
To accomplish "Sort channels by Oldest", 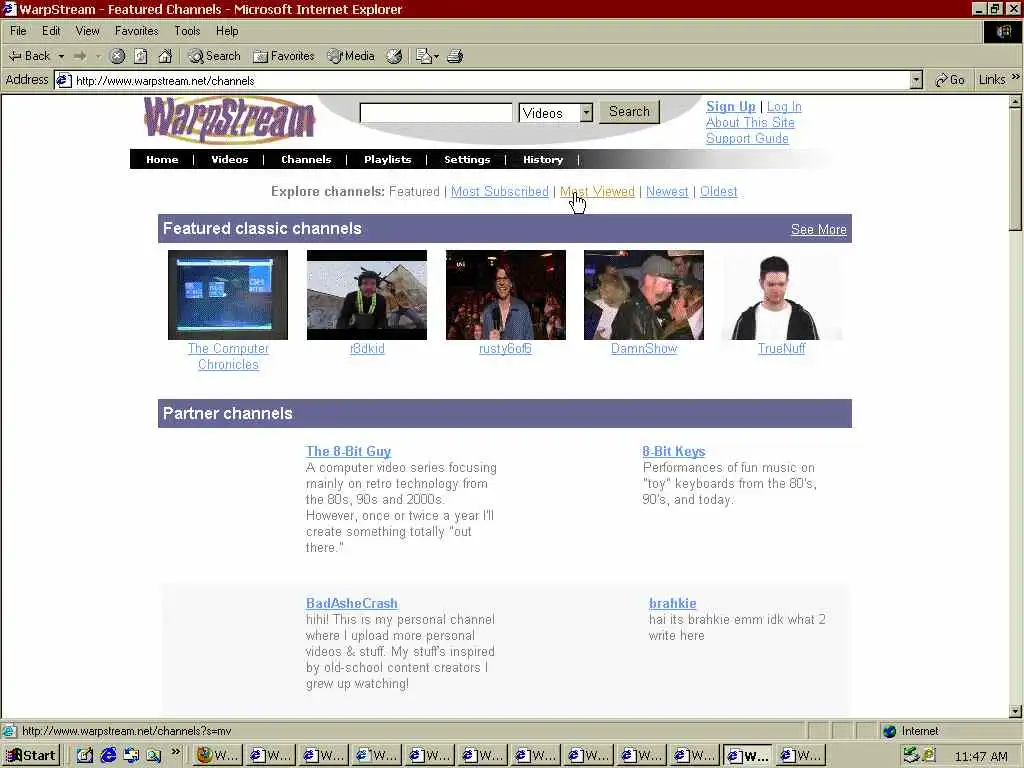I will click(718, 191).
